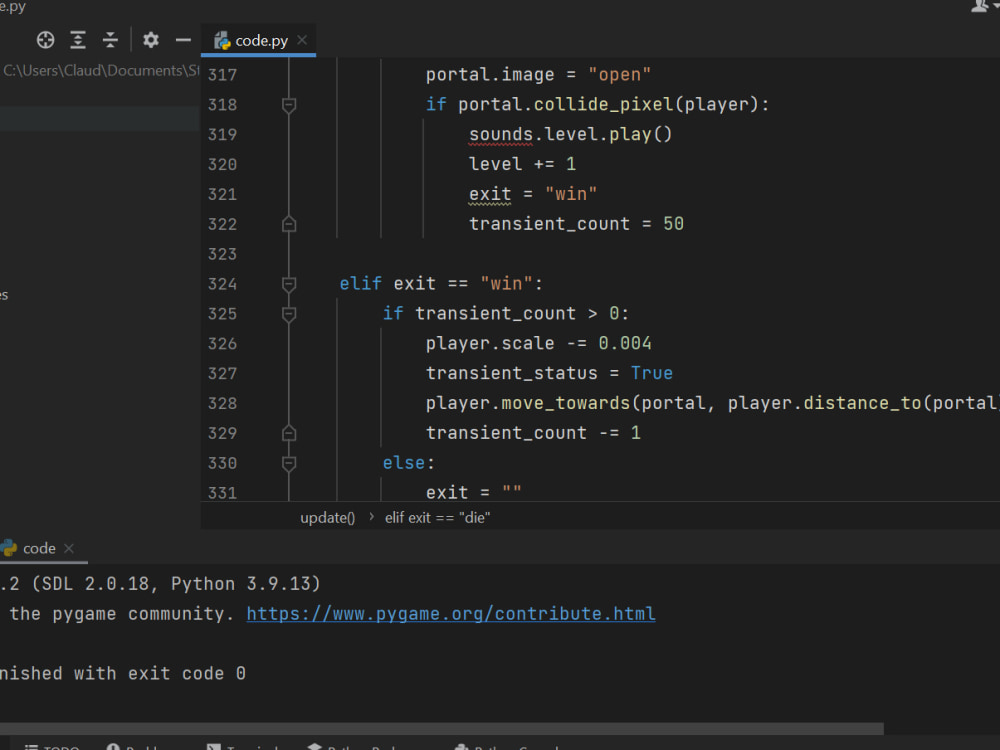This screenshot has width=1000, height=750.
Task: Click the Collapse All icon in project toolbar
Action: [111, 40]
